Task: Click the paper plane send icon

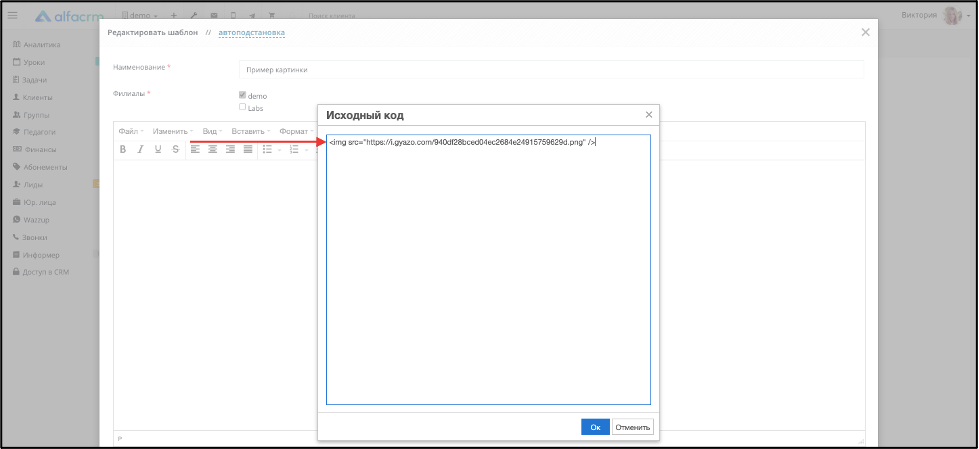Action: point(252,16)
